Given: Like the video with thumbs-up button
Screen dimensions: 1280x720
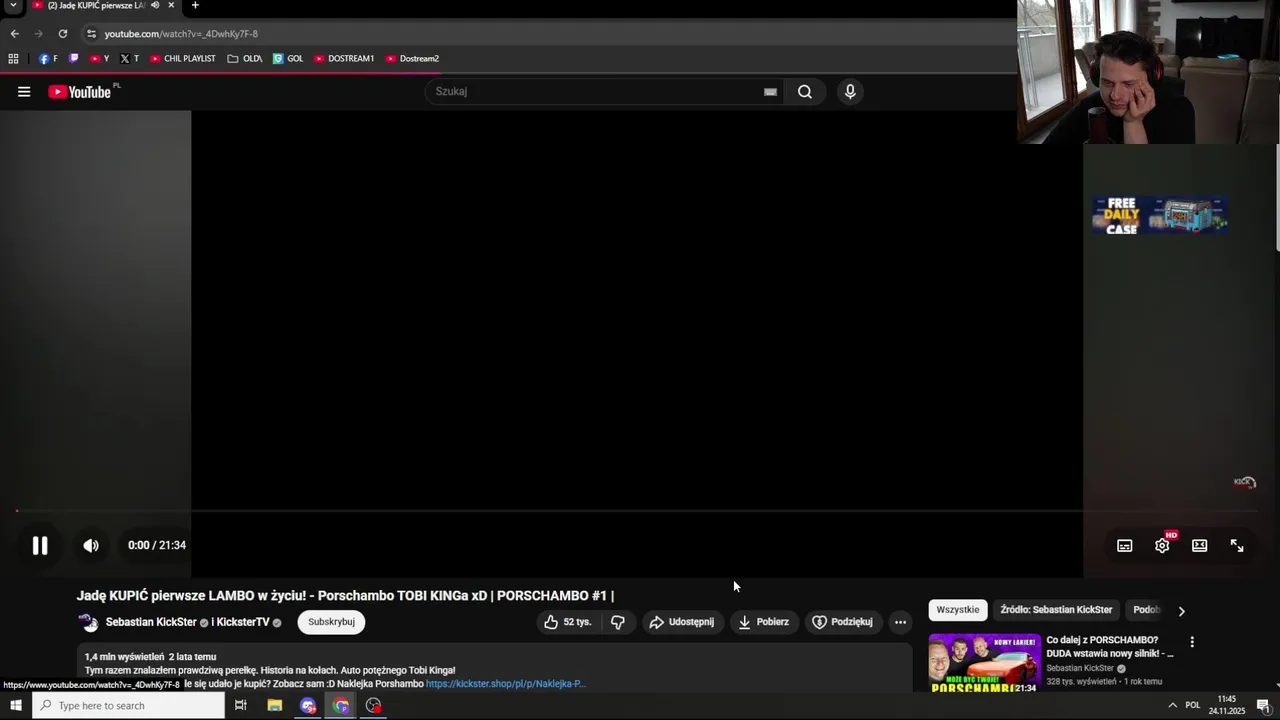Looking at the screenshot, I should (x=567, y=622).
